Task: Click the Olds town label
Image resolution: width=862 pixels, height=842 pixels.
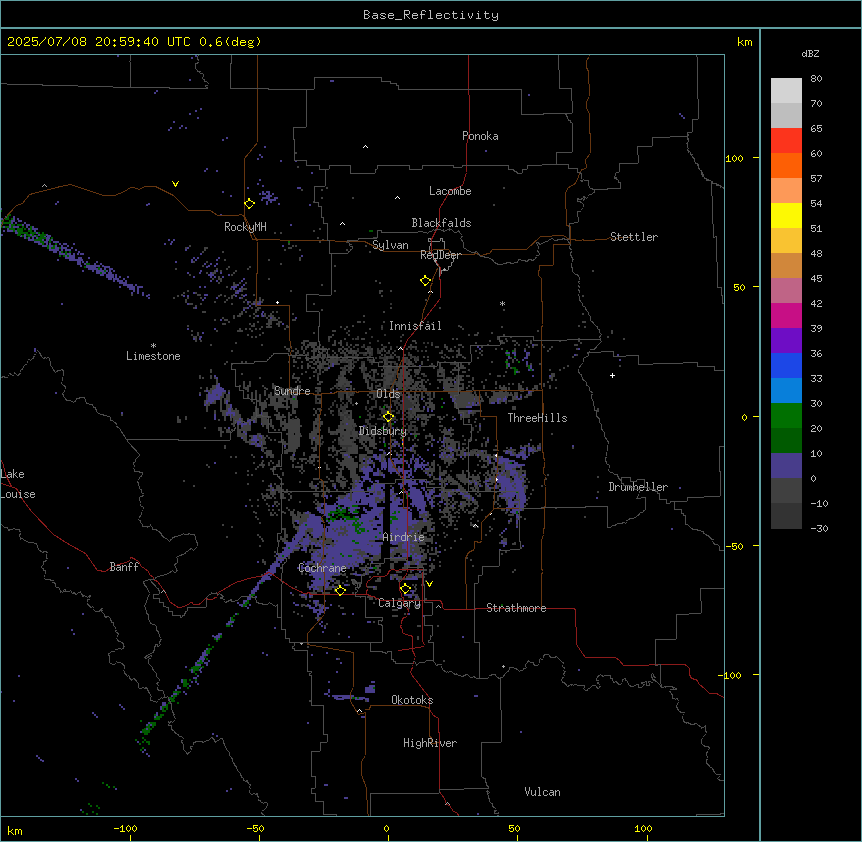Action: click(388, 394)
